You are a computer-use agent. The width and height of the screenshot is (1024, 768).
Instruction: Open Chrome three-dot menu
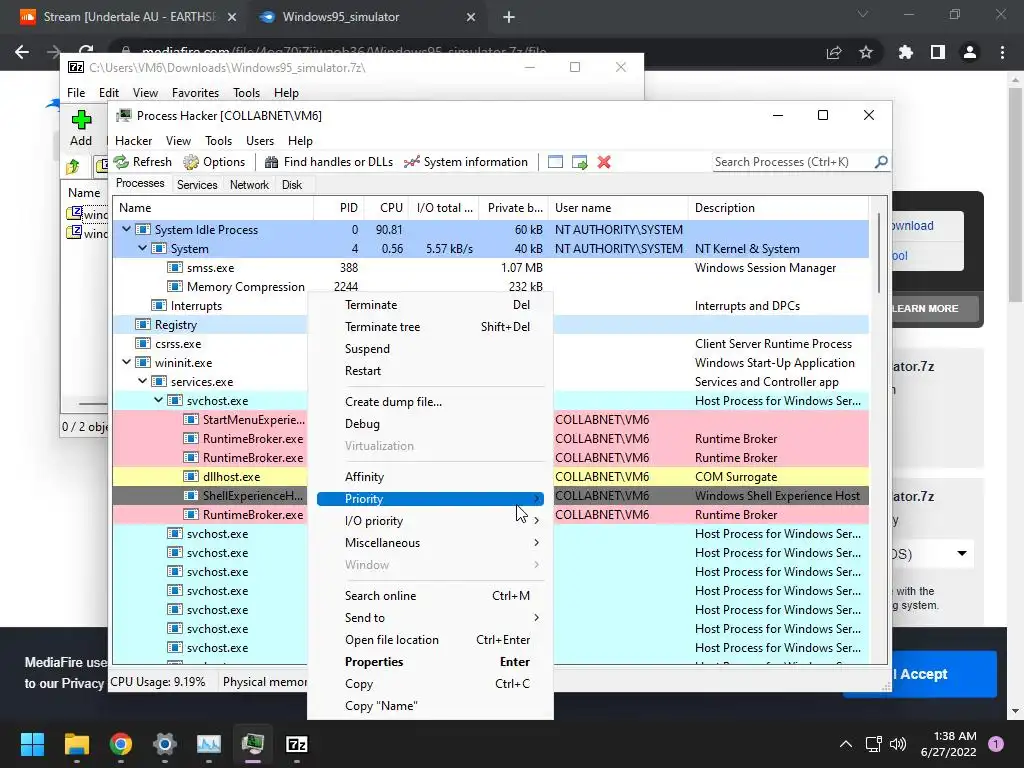click(x=1002, y=52)
